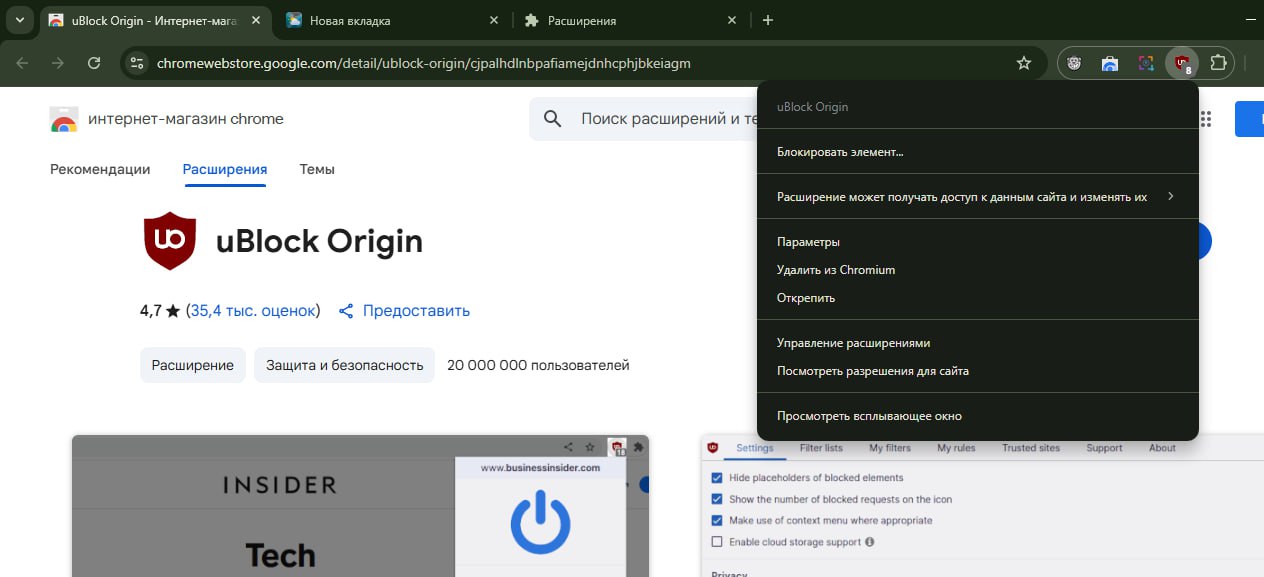Select the Расширение category chip
The height and width of the screenshot is (577, 1264).
pyautogui.click(x=193, y=365)
